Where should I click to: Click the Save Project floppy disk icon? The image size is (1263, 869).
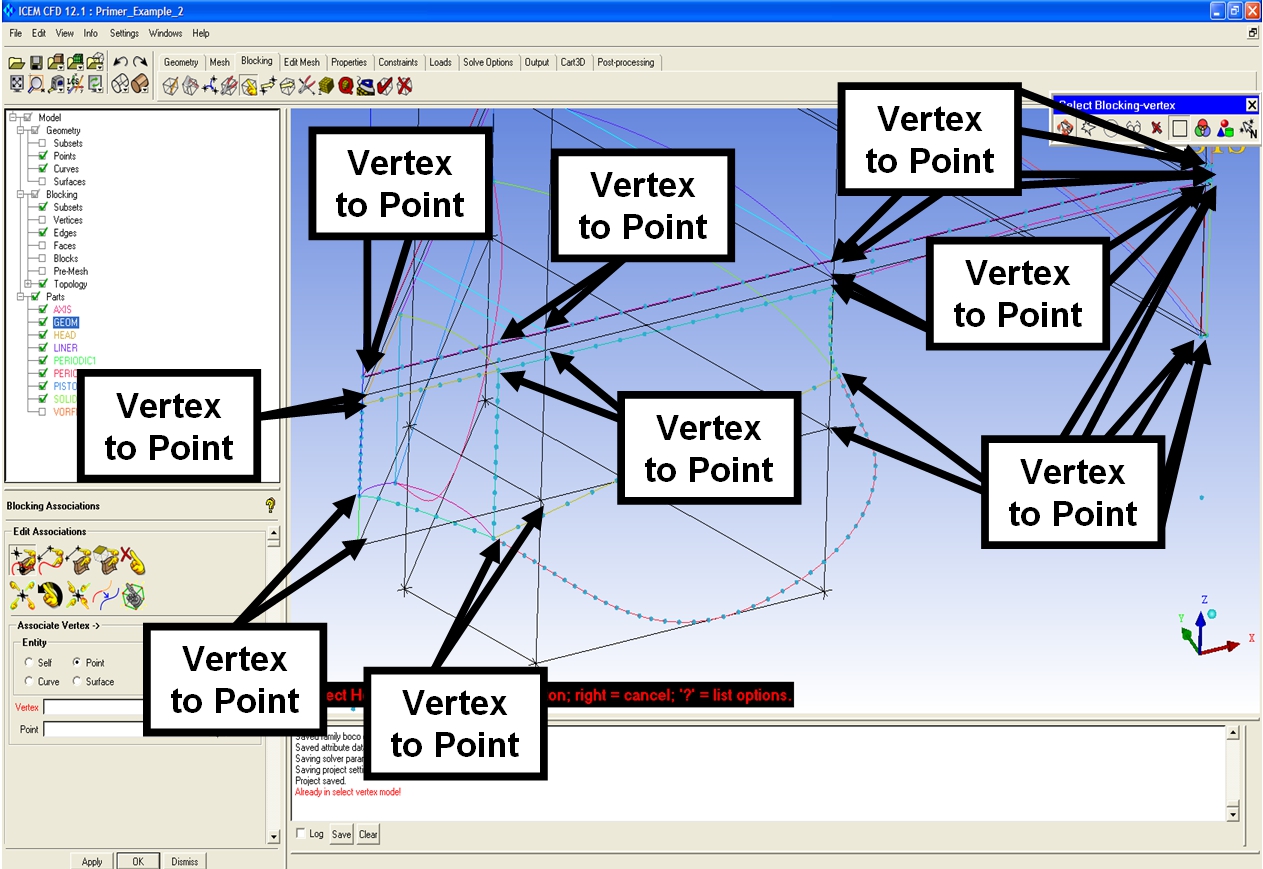[36, 62]
